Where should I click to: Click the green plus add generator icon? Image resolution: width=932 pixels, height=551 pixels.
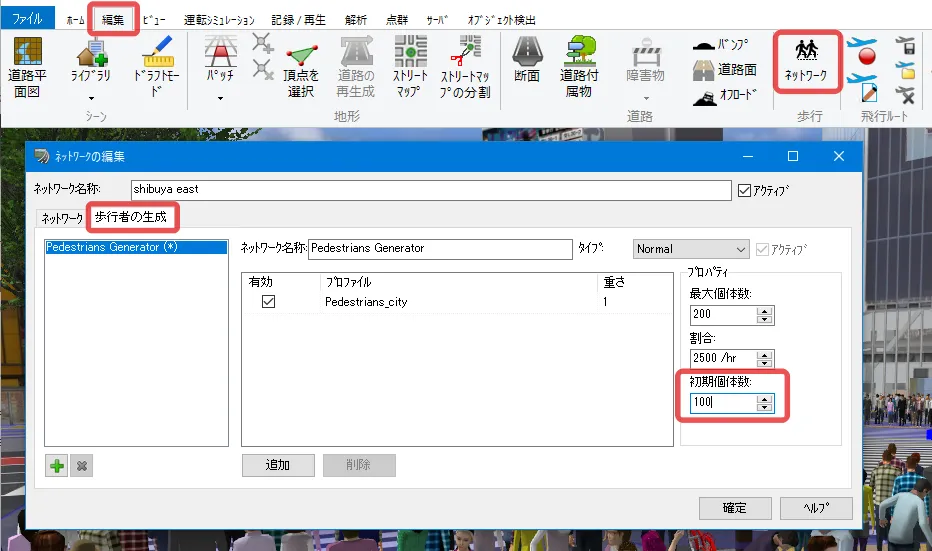coord(57,466)
